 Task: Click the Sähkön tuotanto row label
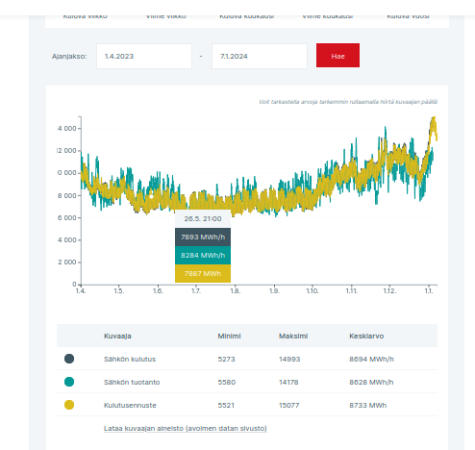point(132,382)
